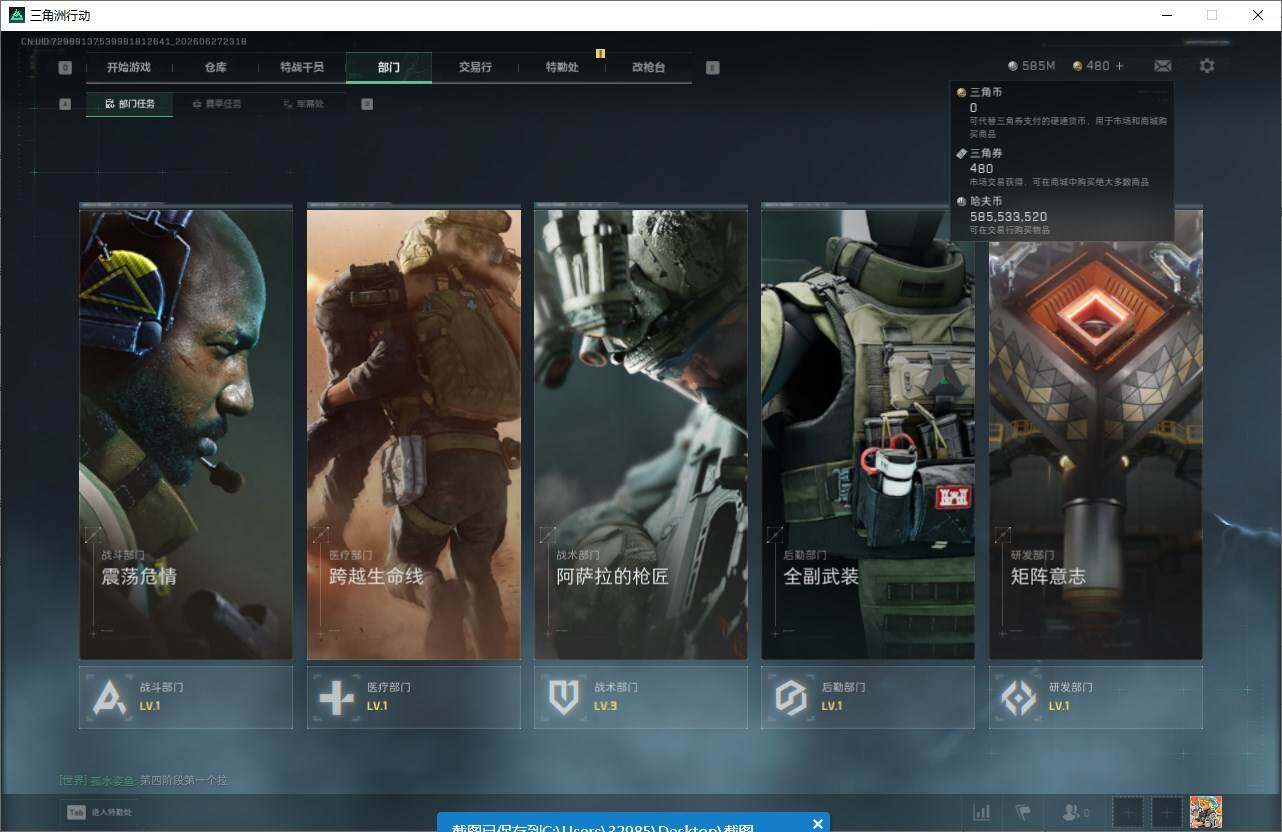Select the 部门 tab
The height and width of the screenshot is (832, 1282).
pos(389,67)
